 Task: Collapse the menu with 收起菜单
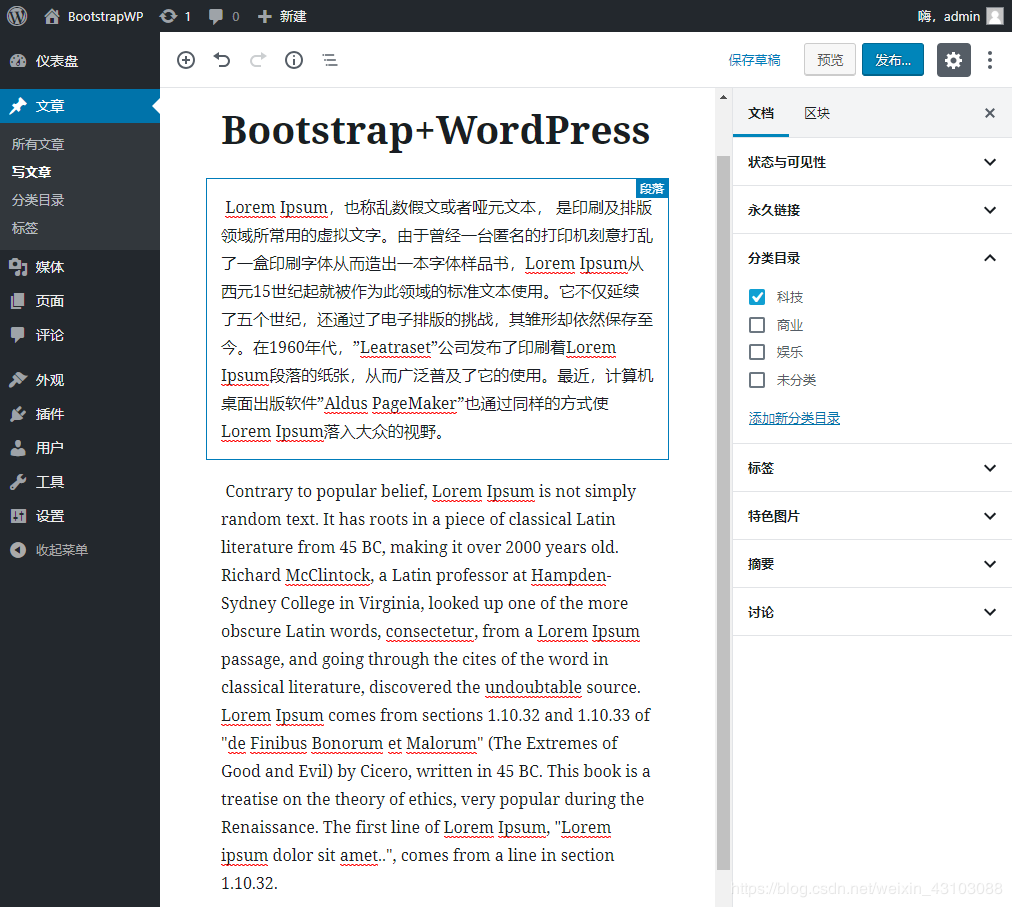pos(80,550)
